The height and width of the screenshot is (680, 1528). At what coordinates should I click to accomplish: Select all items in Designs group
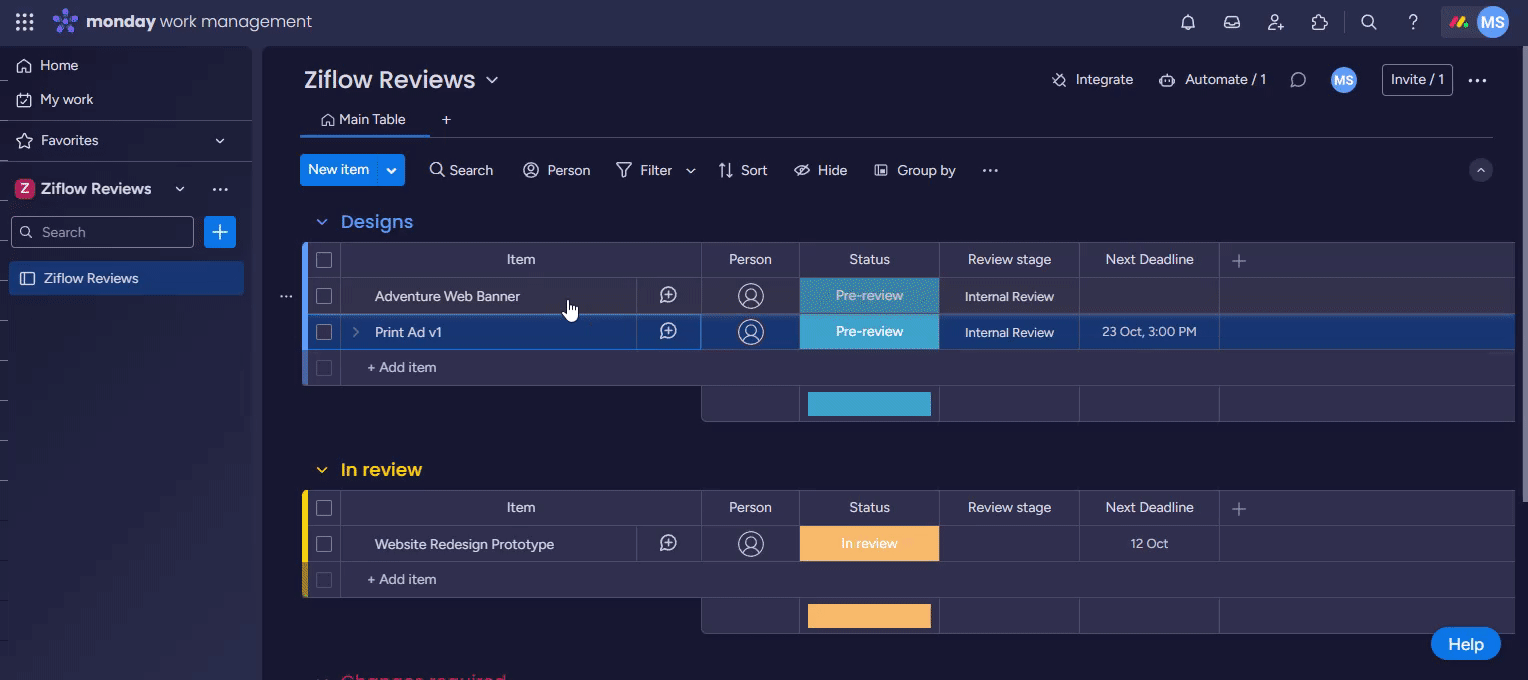324,260
